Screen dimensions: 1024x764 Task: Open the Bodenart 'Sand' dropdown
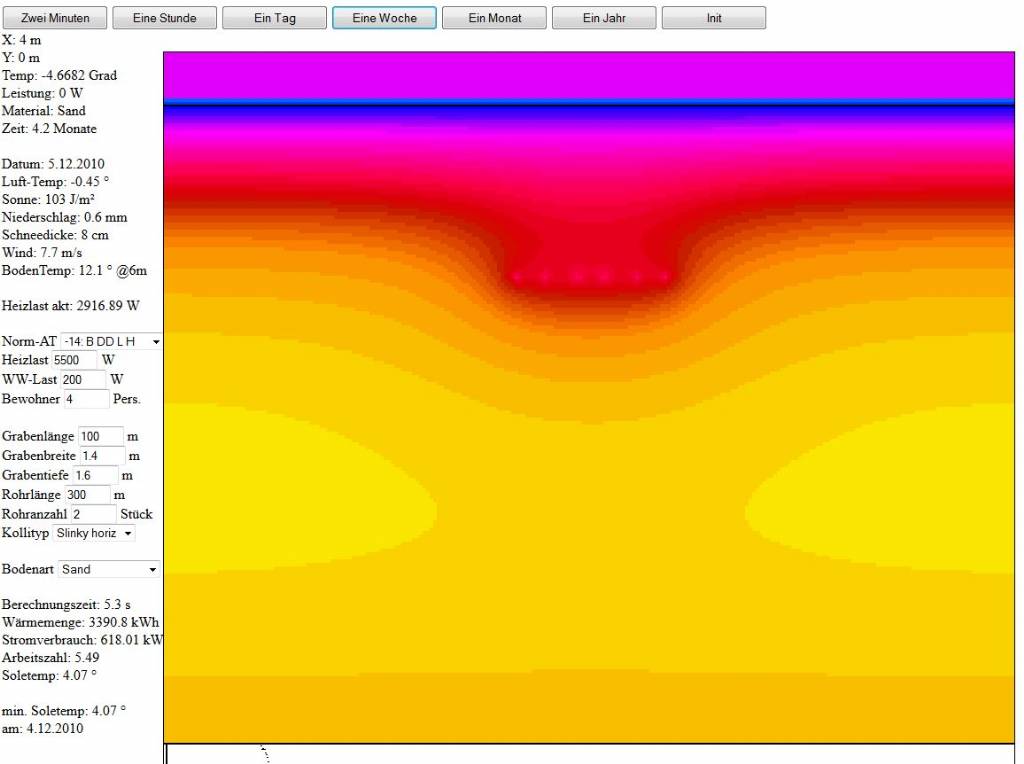coord(109,569)
